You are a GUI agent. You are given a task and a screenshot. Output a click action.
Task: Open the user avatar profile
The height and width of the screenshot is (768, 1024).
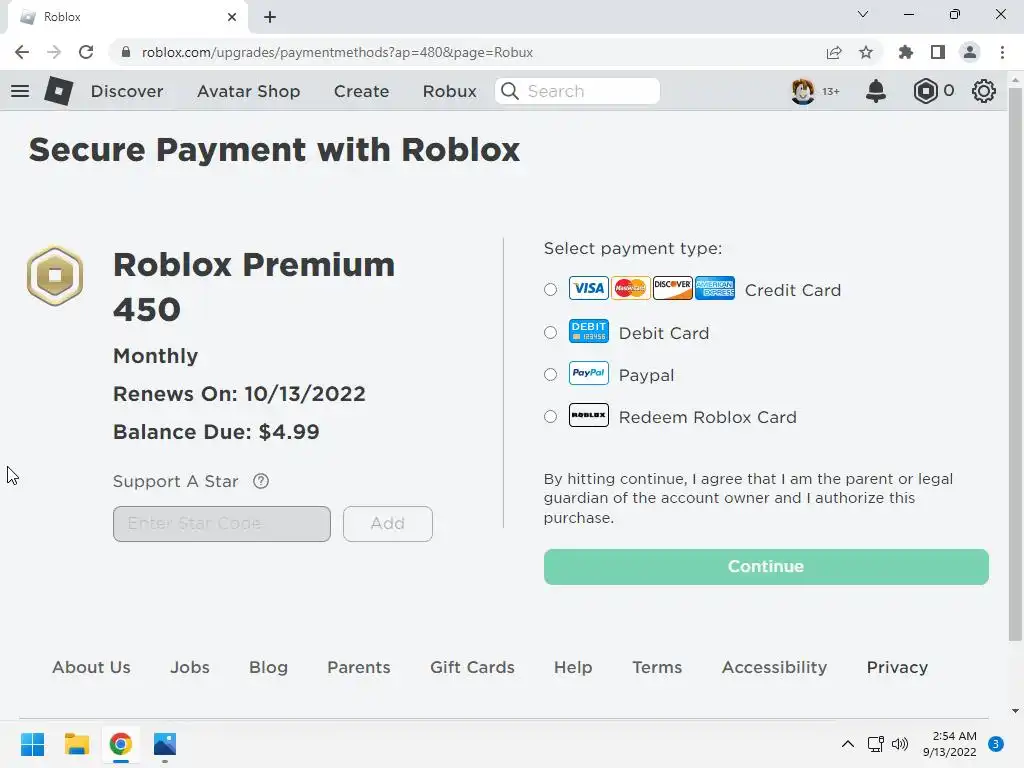pyautogui.click(x=803, y=91)
